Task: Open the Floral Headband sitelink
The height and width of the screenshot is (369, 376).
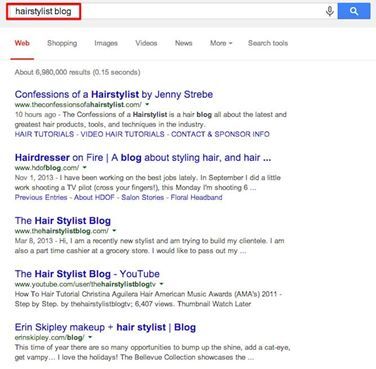Action: coord(196,197)
